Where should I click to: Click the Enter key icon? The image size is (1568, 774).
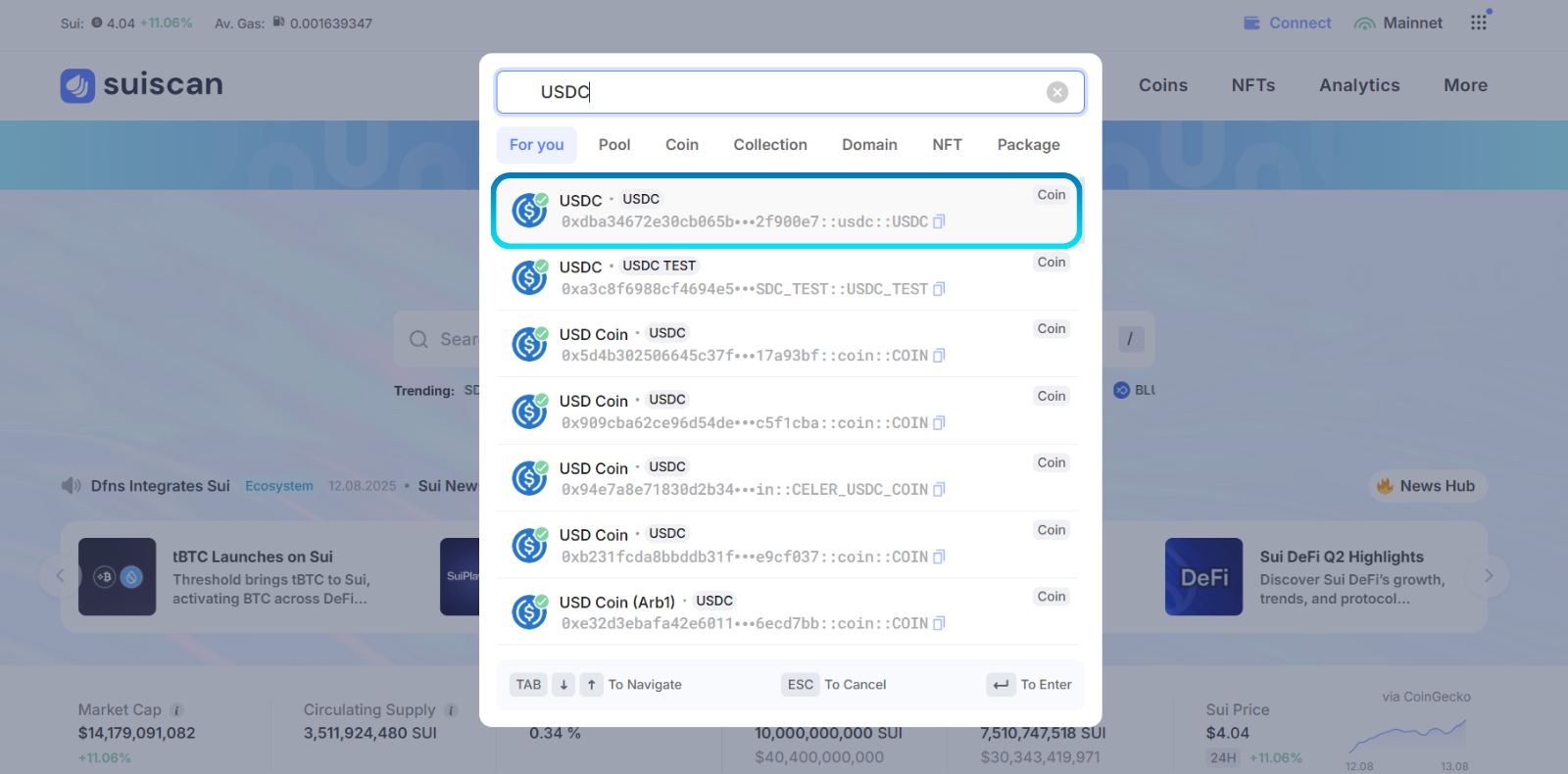(x=1001, y=685)
